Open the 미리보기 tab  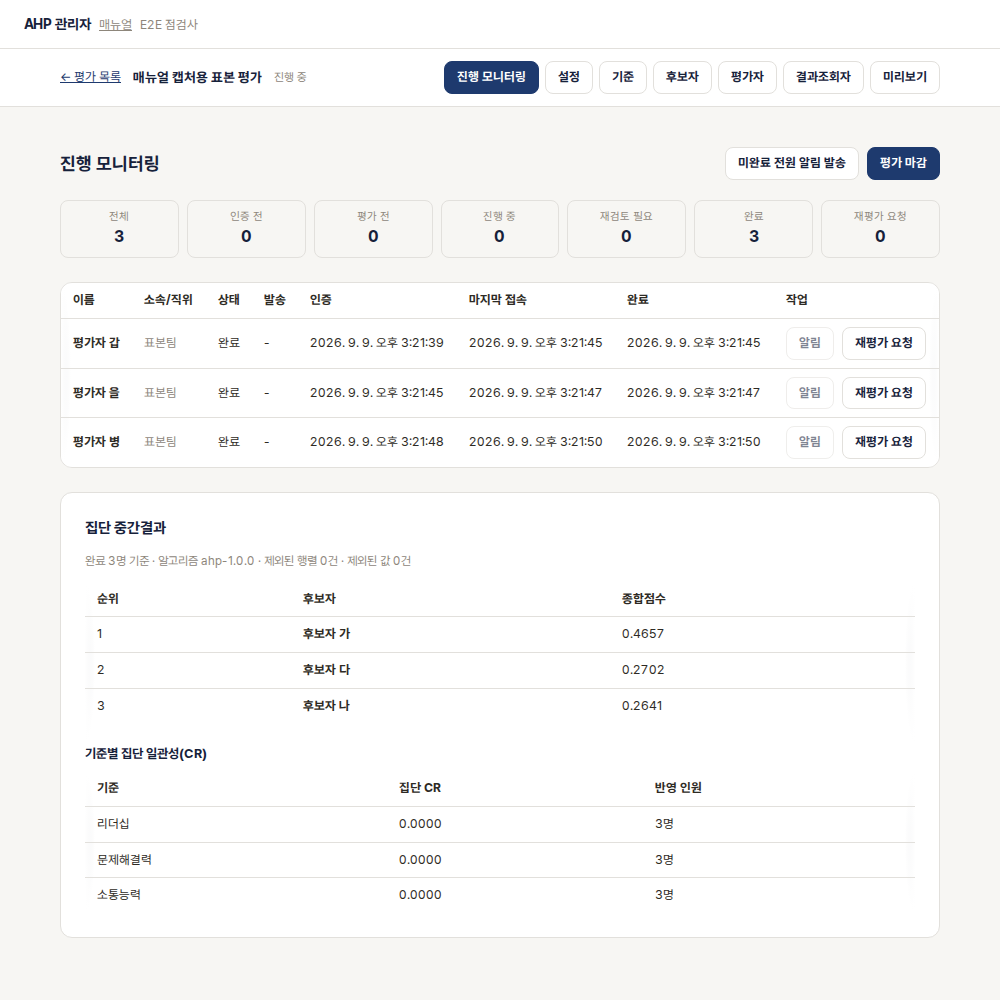(x=905, y=77)
